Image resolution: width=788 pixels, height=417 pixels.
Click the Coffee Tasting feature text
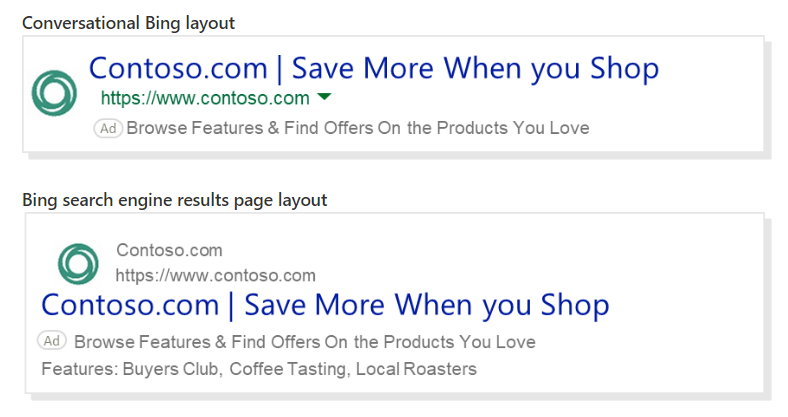point(287,369)
